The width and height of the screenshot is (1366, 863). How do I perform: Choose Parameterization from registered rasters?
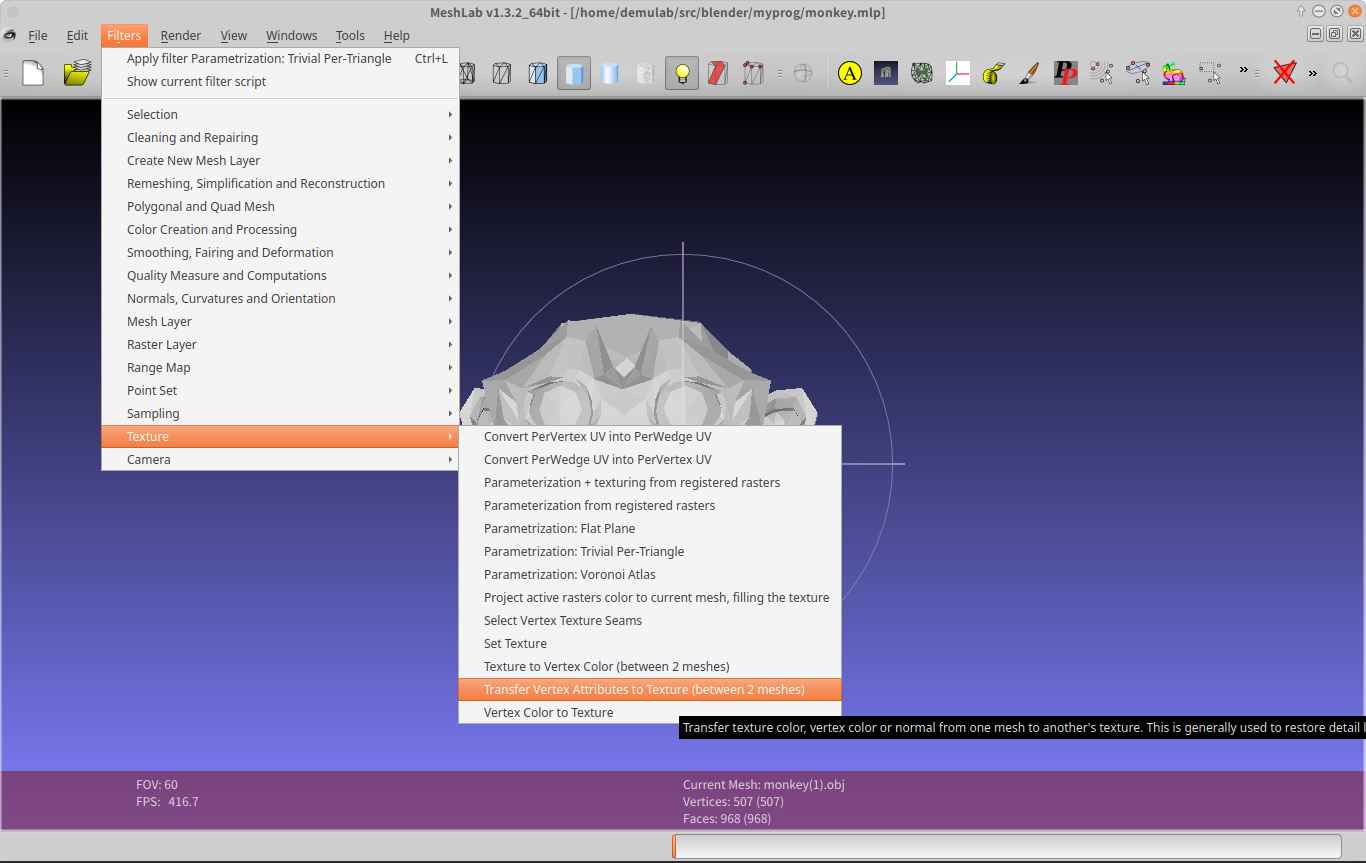650,505
